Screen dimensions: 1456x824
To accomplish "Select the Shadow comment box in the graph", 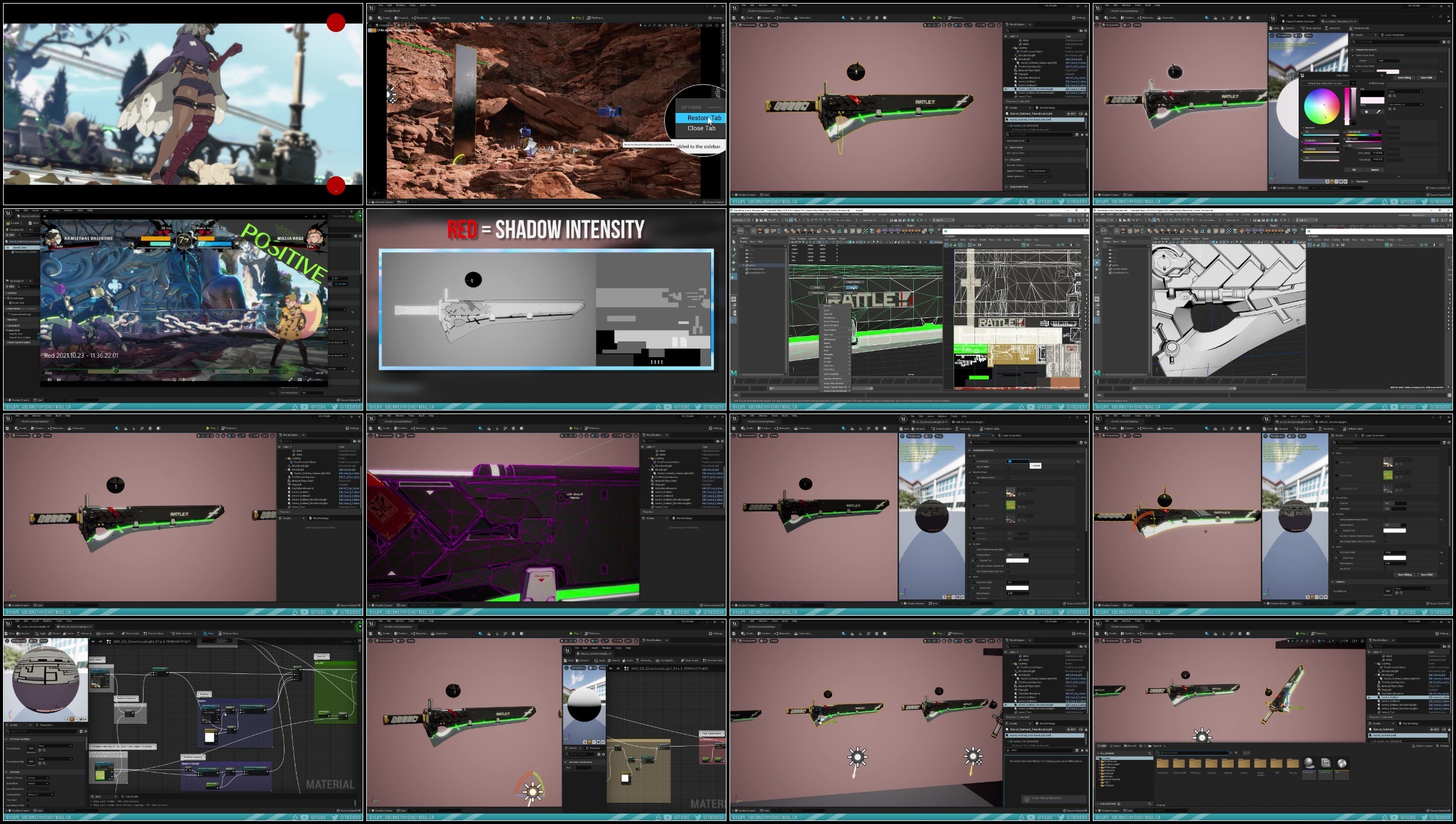I will (235, 723).
